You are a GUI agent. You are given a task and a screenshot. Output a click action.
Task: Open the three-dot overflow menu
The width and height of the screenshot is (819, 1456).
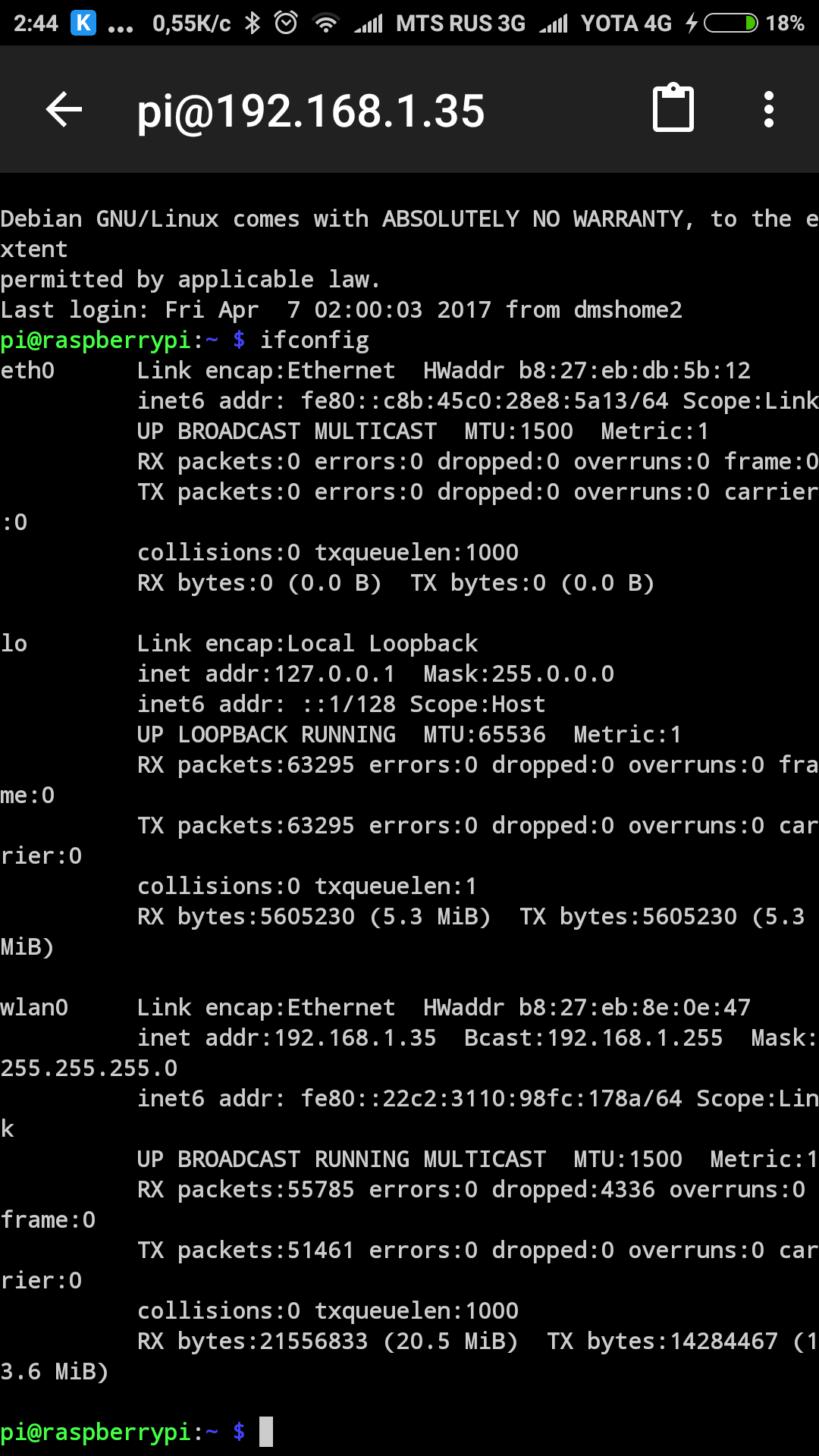[769, 108]
